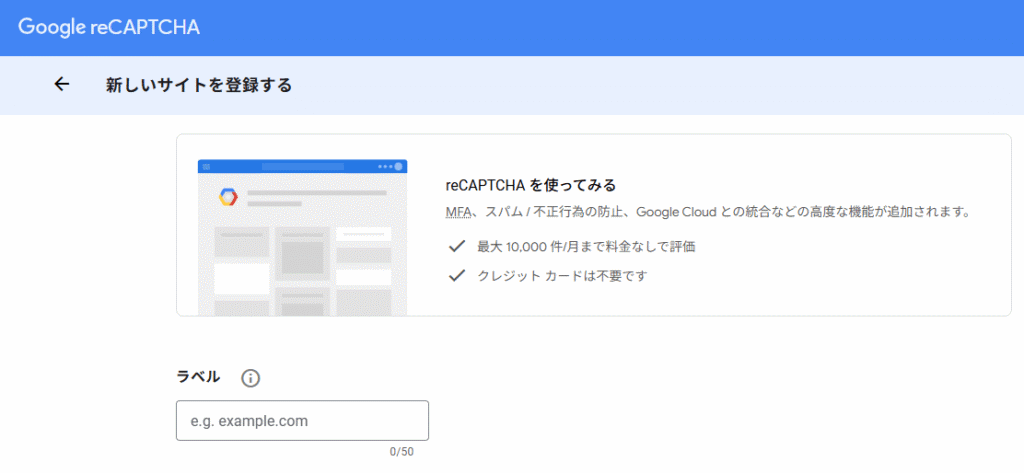This screenshot has width=1024, height=473.
Task: Click the クレジット カードは不要です text
Action: pos(562,275)
